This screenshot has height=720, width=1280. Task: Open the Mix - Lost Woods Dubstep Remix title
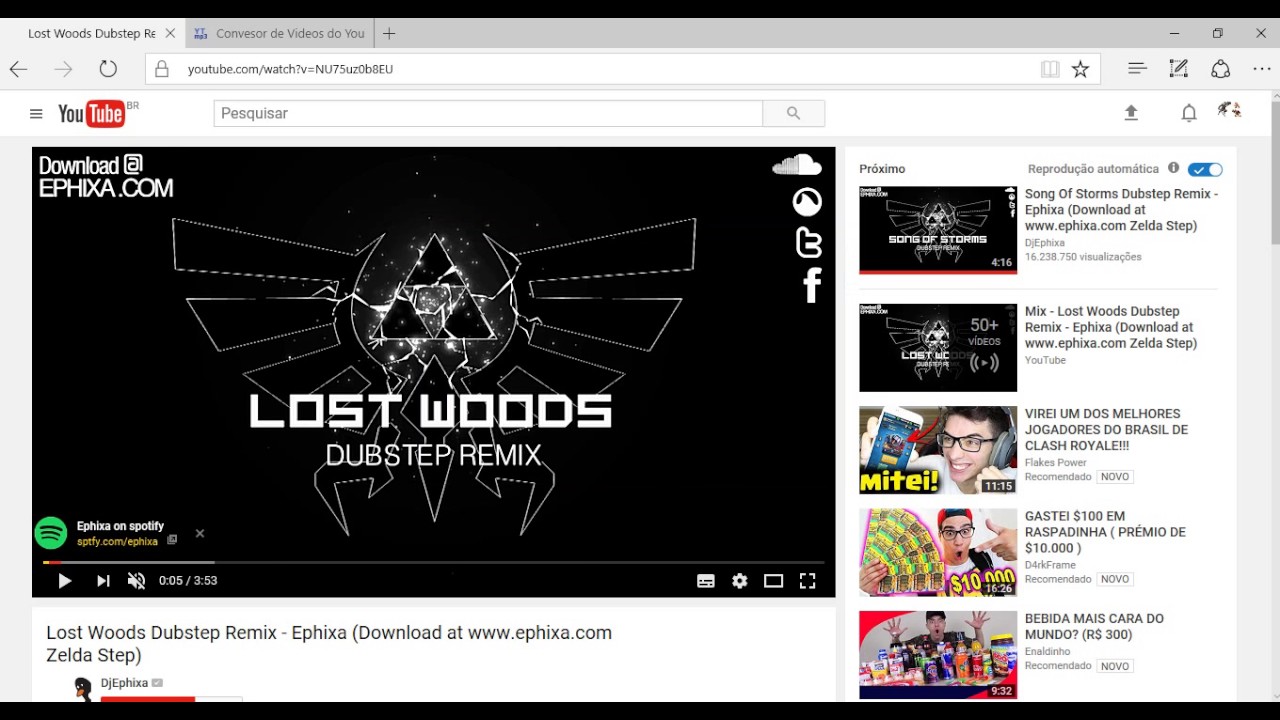(x=1111, y=327)
